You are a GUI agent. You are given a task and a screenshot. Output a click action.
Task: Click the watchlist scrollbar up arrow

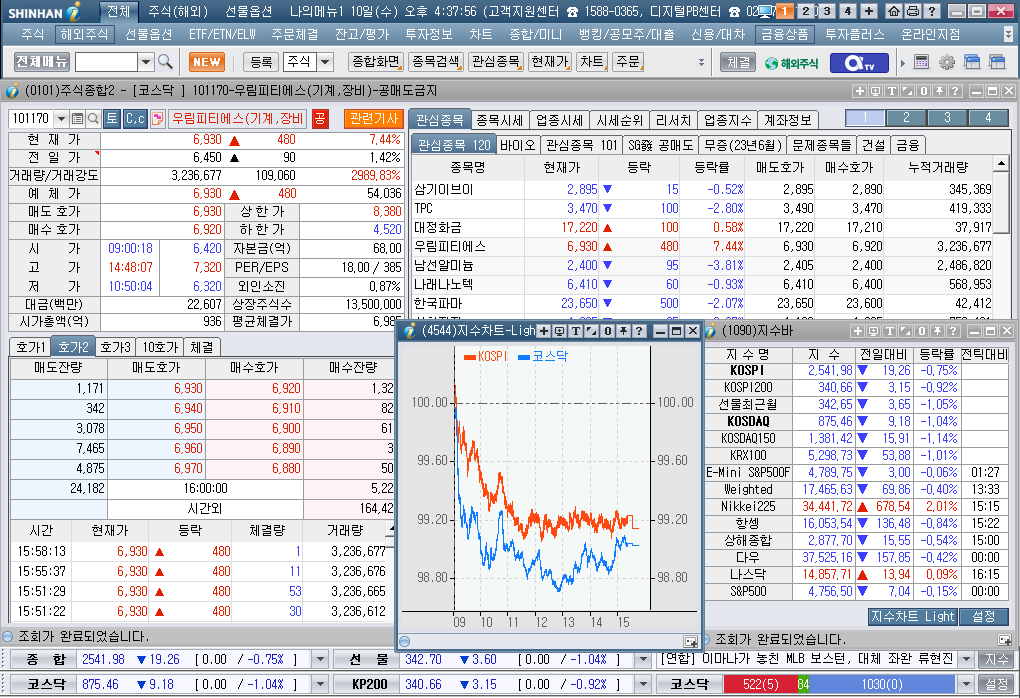click(x=1001, y=163)
